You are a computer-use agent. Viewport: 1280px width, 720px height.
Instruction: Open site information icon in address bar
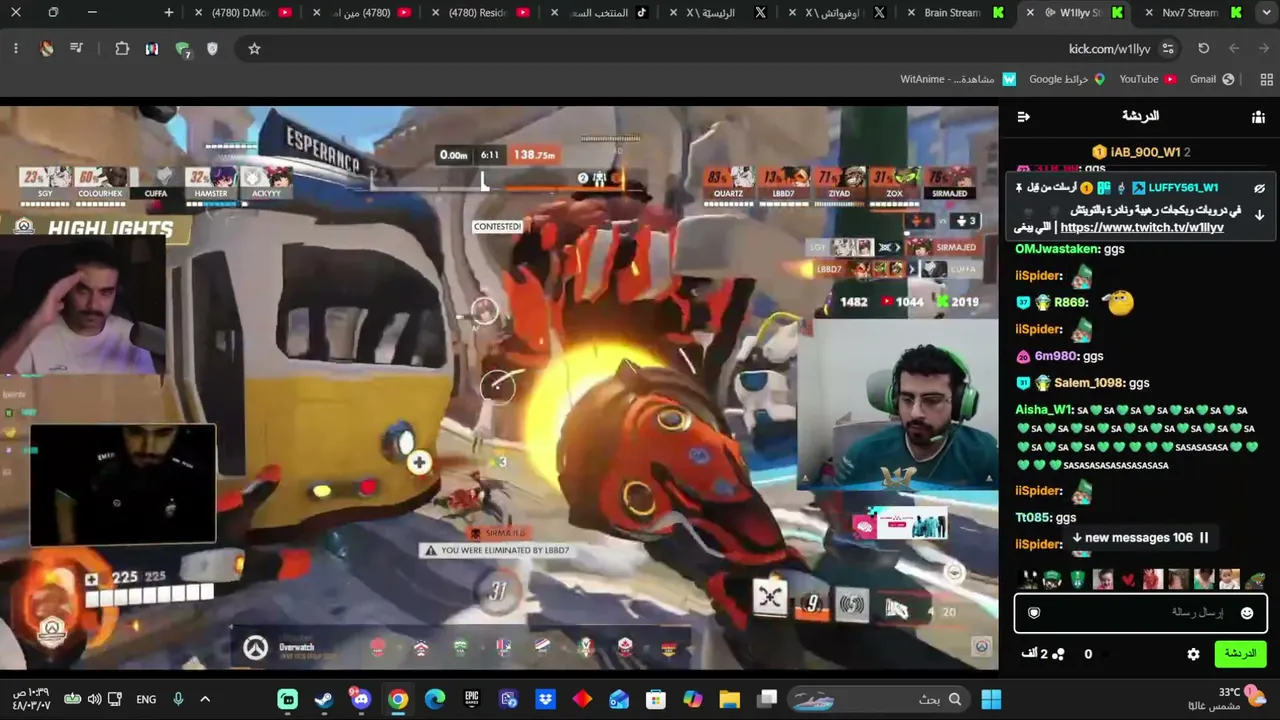[1168, 48]
